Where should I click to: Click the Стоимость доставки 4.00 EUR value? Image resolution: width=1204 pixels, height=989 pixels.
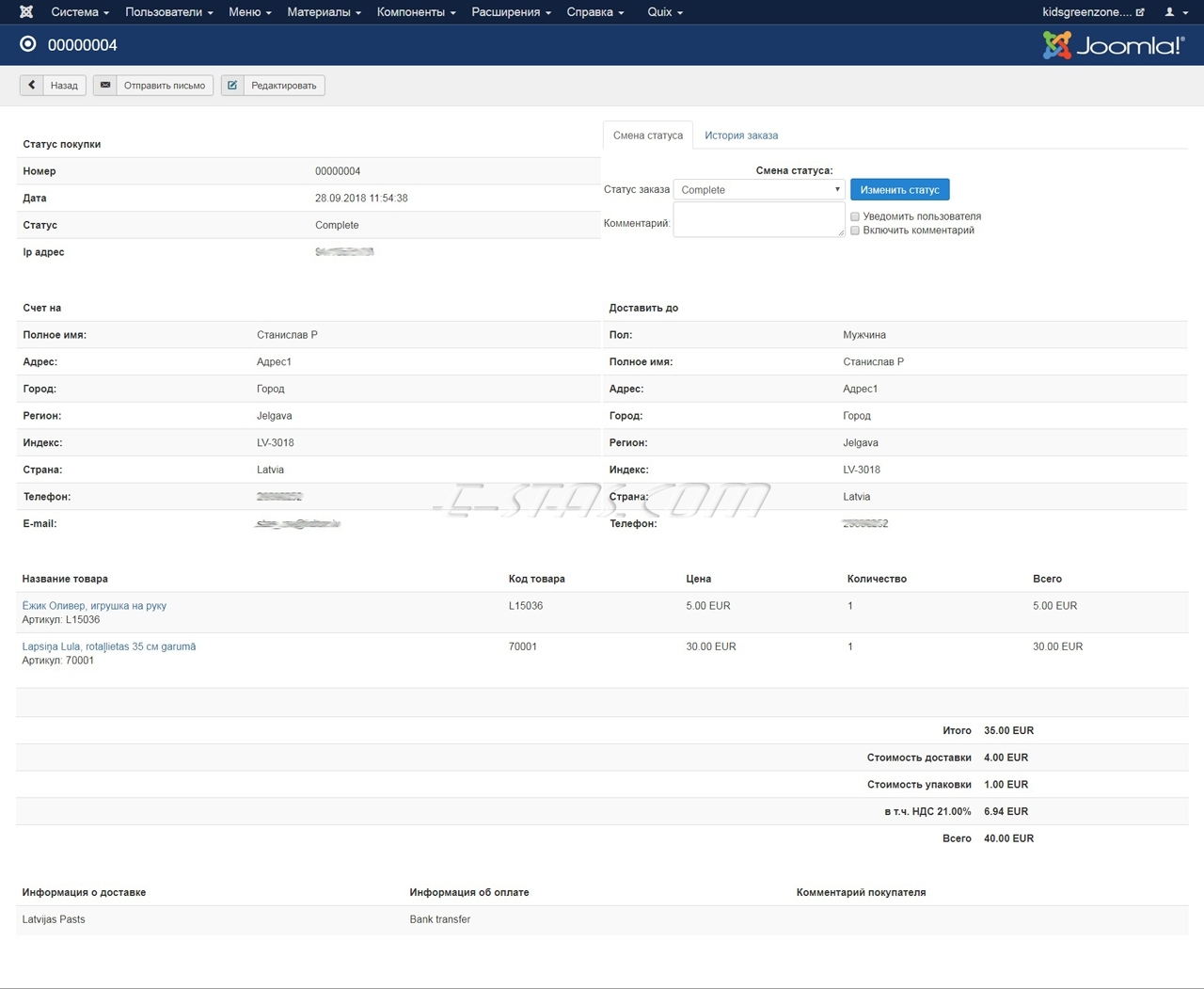point(1006,758)
